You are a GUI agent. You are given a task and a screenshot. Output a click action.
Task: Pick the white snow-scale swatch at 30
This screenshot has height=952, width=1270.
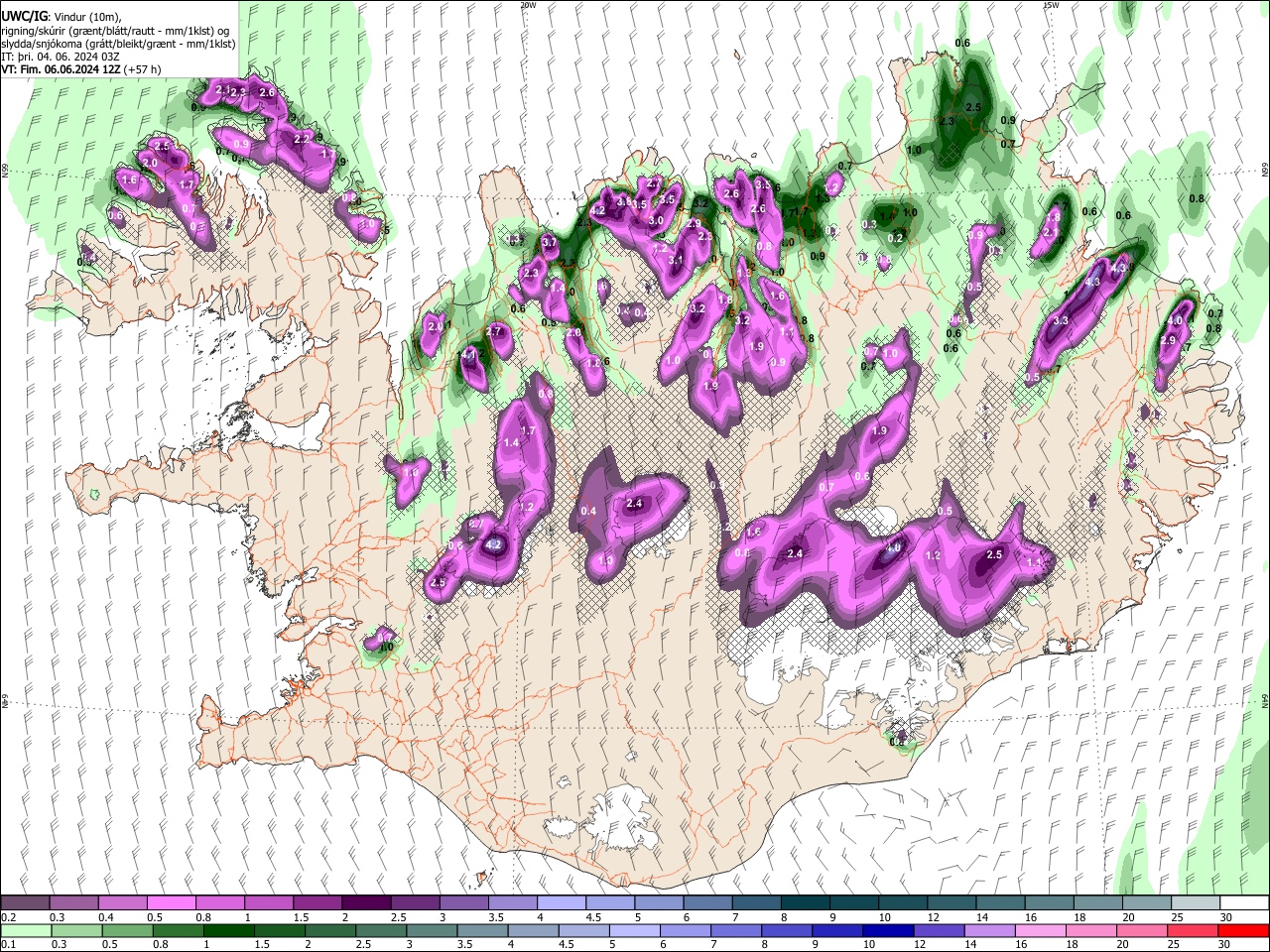1244,903
